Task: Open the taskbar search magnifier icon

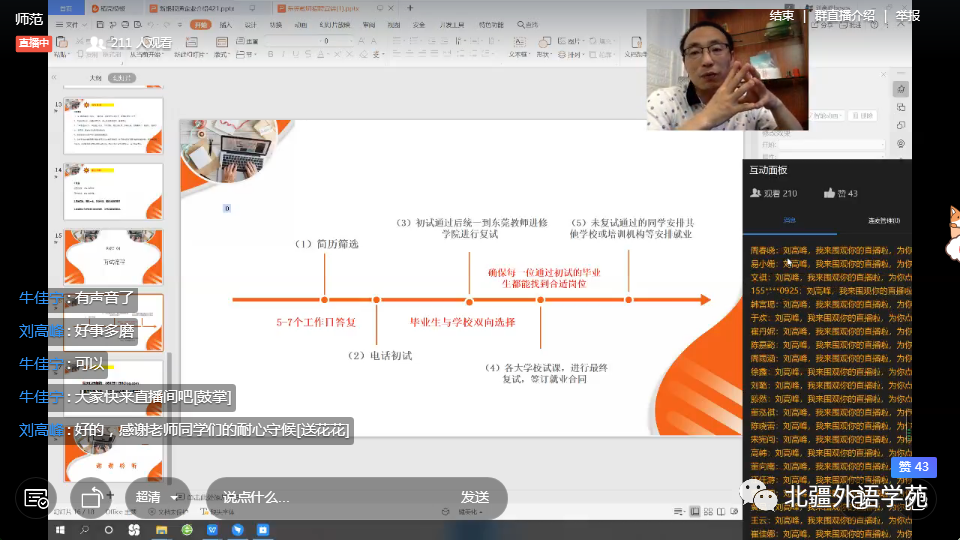Action: point(83,529)
